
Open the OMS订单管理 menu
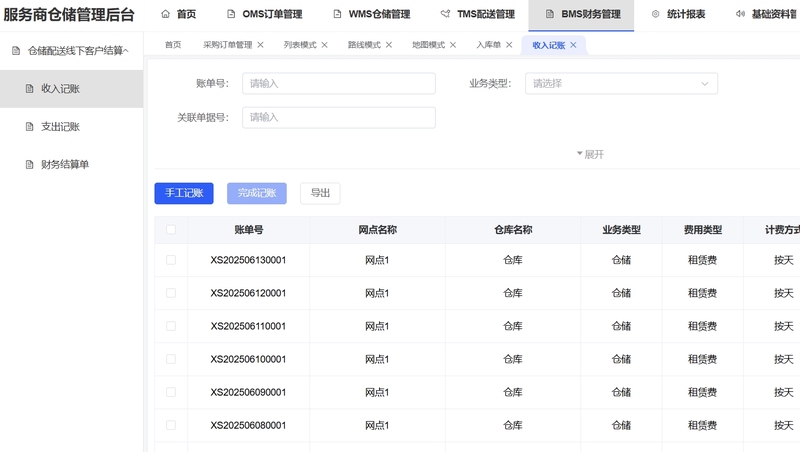[265, 14]
